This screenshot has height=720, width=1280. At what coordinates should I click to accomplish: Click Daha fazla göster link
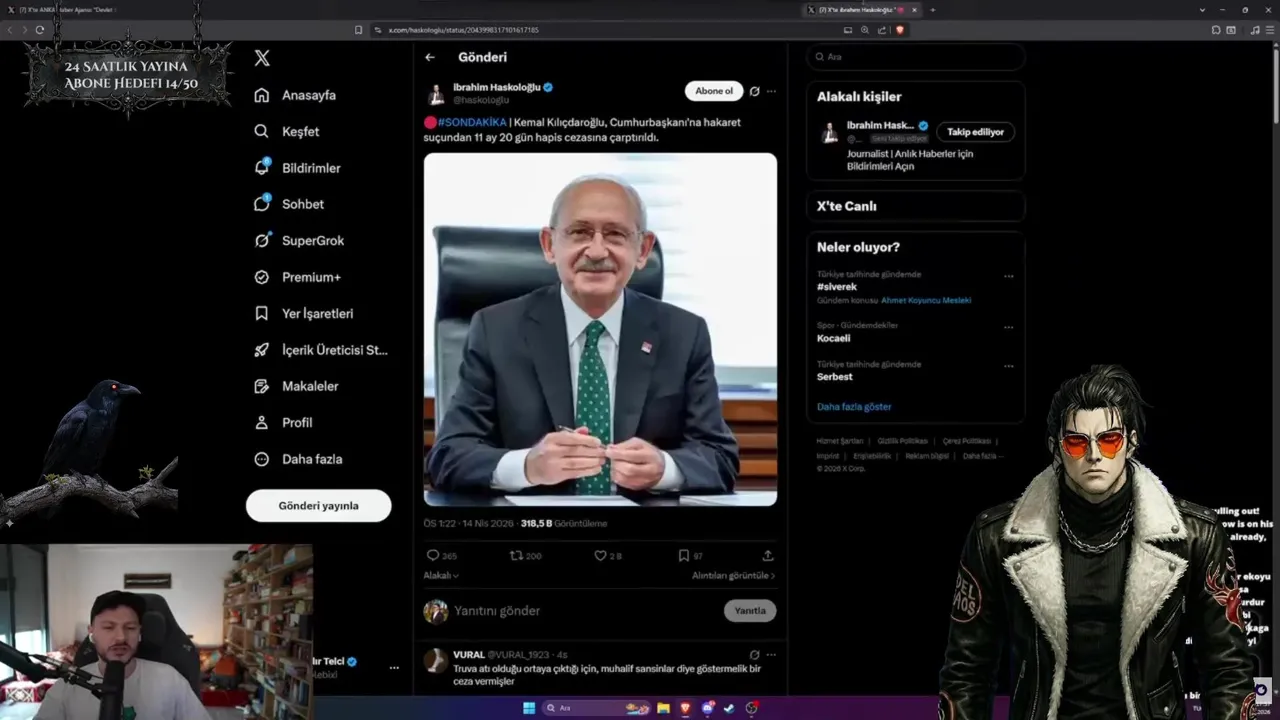click(x=854, y=407)
